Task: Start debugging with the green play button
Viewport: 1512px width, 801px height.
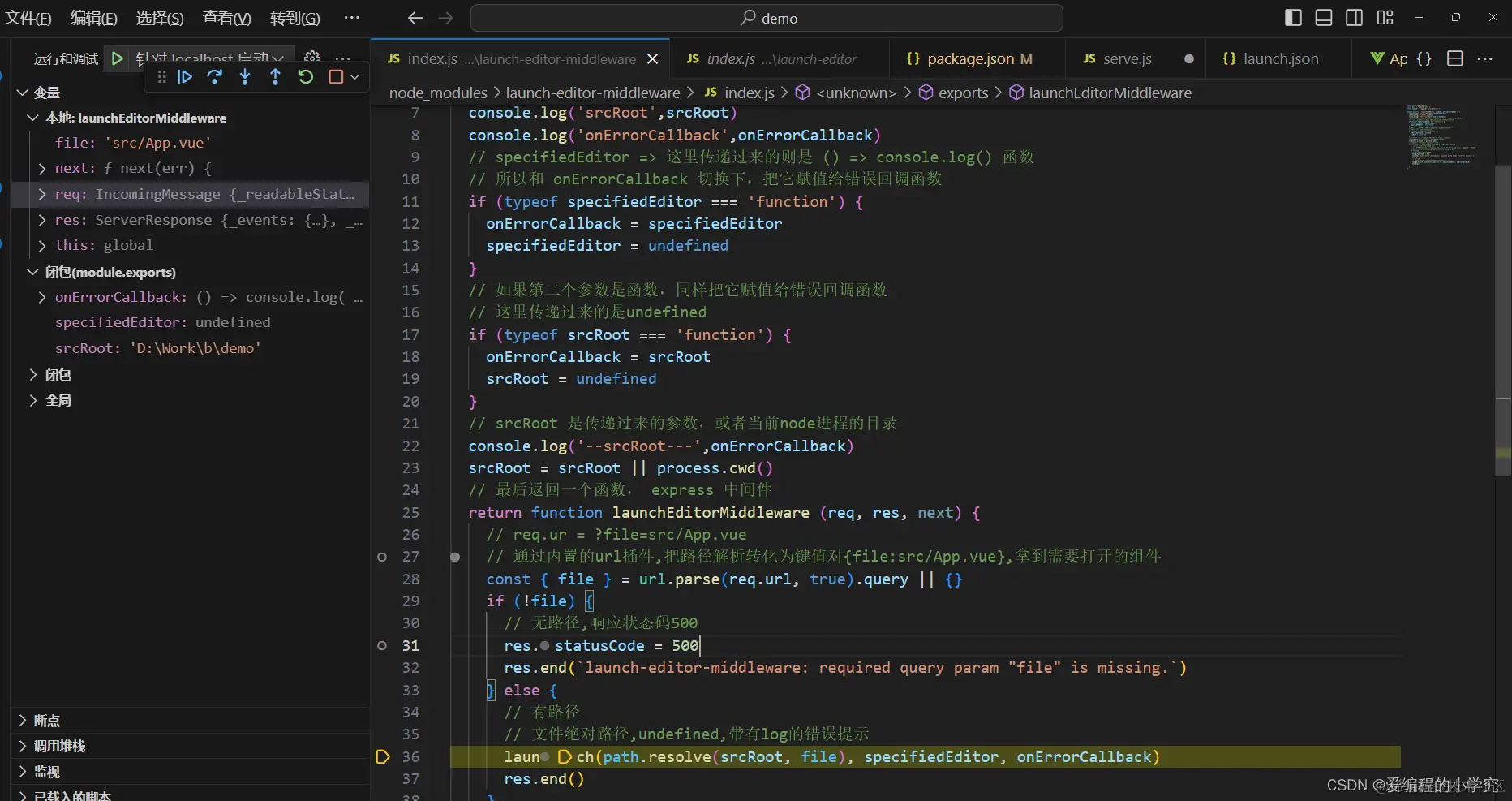Action: 118,58
